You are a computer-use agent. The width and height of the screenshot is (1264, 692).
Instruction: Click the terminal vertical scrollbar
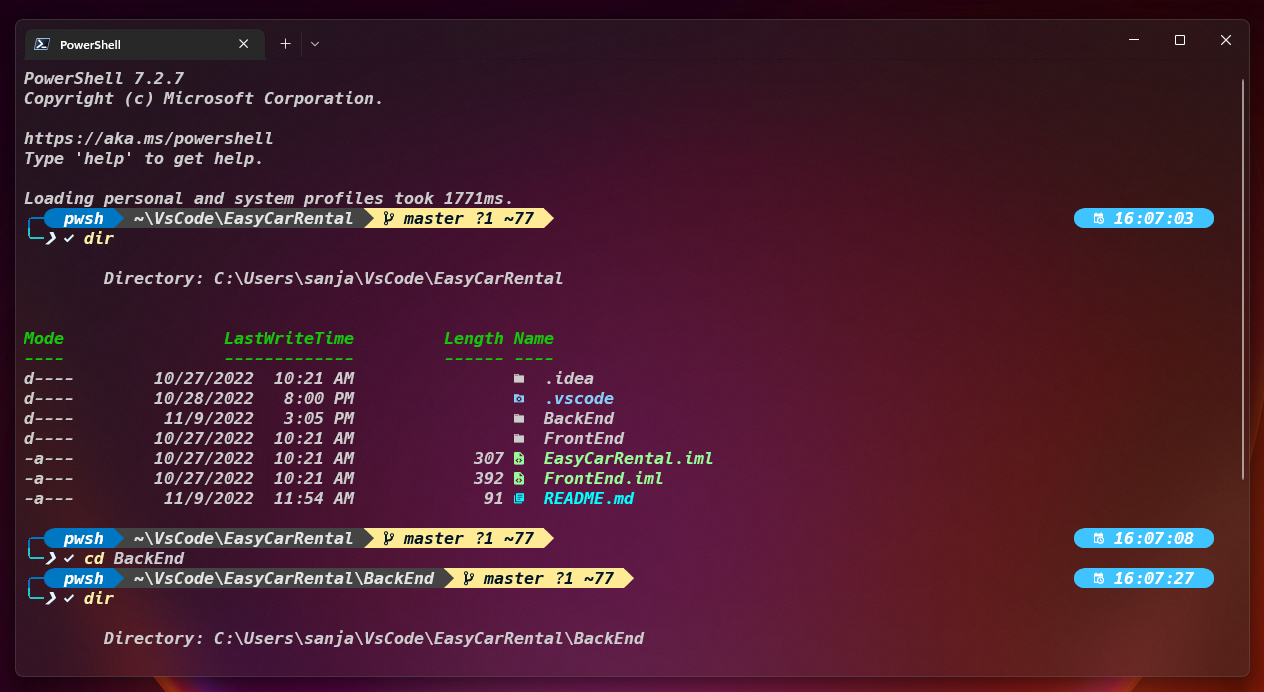point(1243,278)
